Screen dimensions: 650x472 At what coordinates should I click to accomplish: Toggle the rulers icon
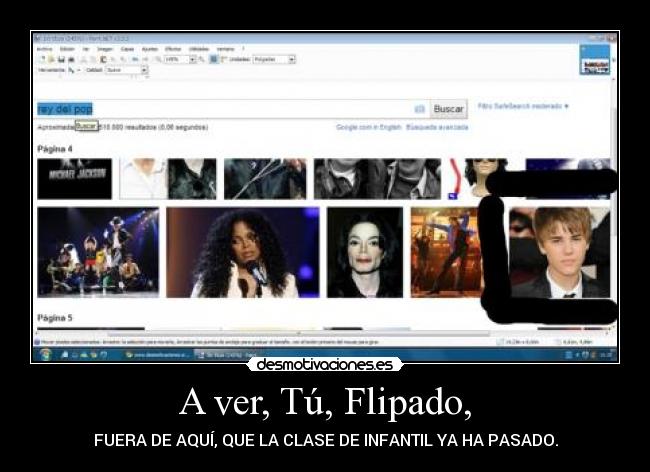coord(224,59)
